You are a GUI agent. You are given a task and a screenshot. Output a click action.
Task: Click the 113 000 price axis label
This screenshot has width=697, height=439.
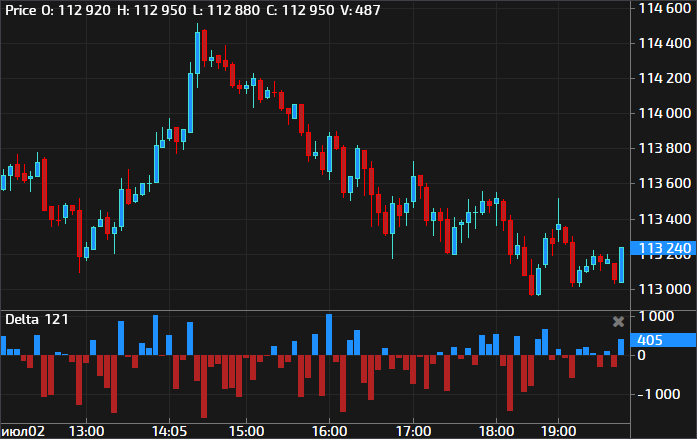coord(665,289)
